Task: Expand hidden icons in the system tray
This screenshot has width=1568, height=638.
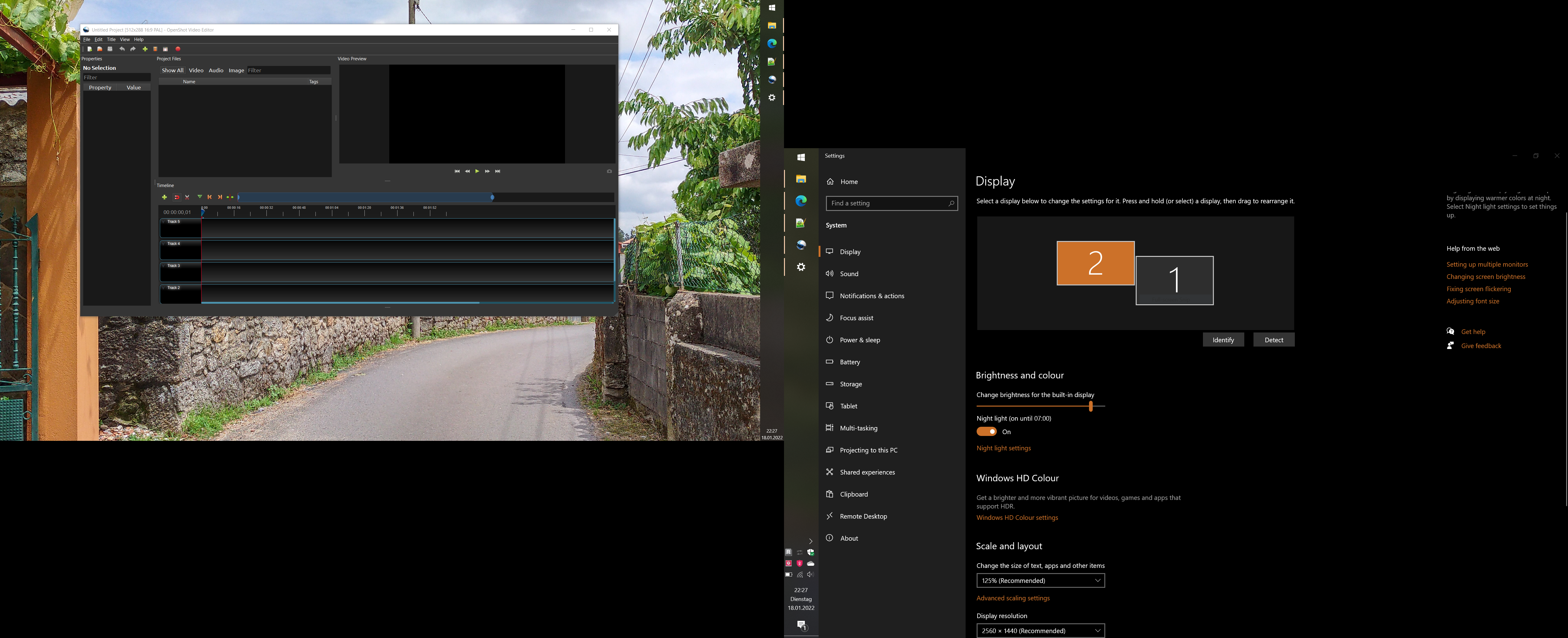Action: coord(810,541)
